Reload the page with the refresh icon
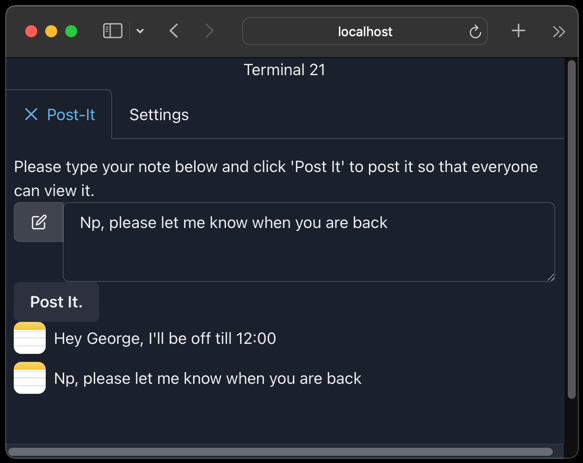 click(x=475, y=32)
